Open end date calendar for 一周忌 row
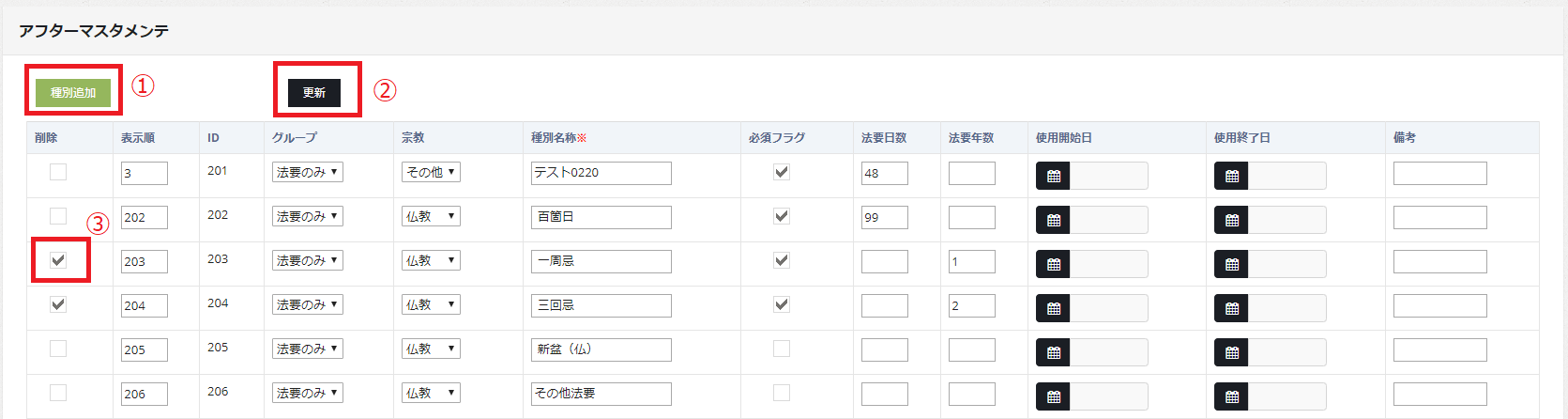This screenshot has width=1568, height=419. click(1231, 264)
